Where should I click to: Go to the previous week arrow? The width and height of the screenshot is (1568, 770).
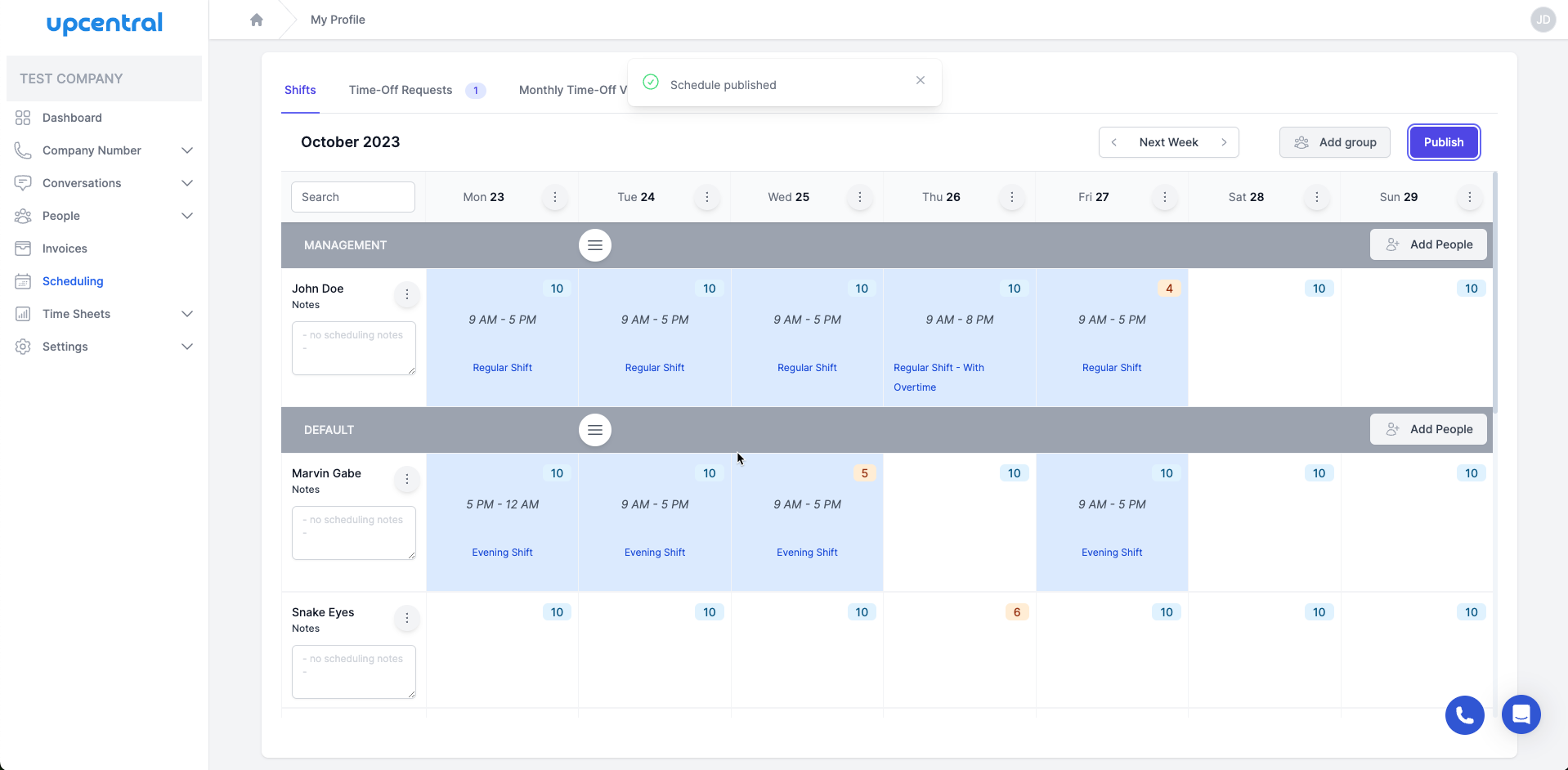click(1113, 142)
